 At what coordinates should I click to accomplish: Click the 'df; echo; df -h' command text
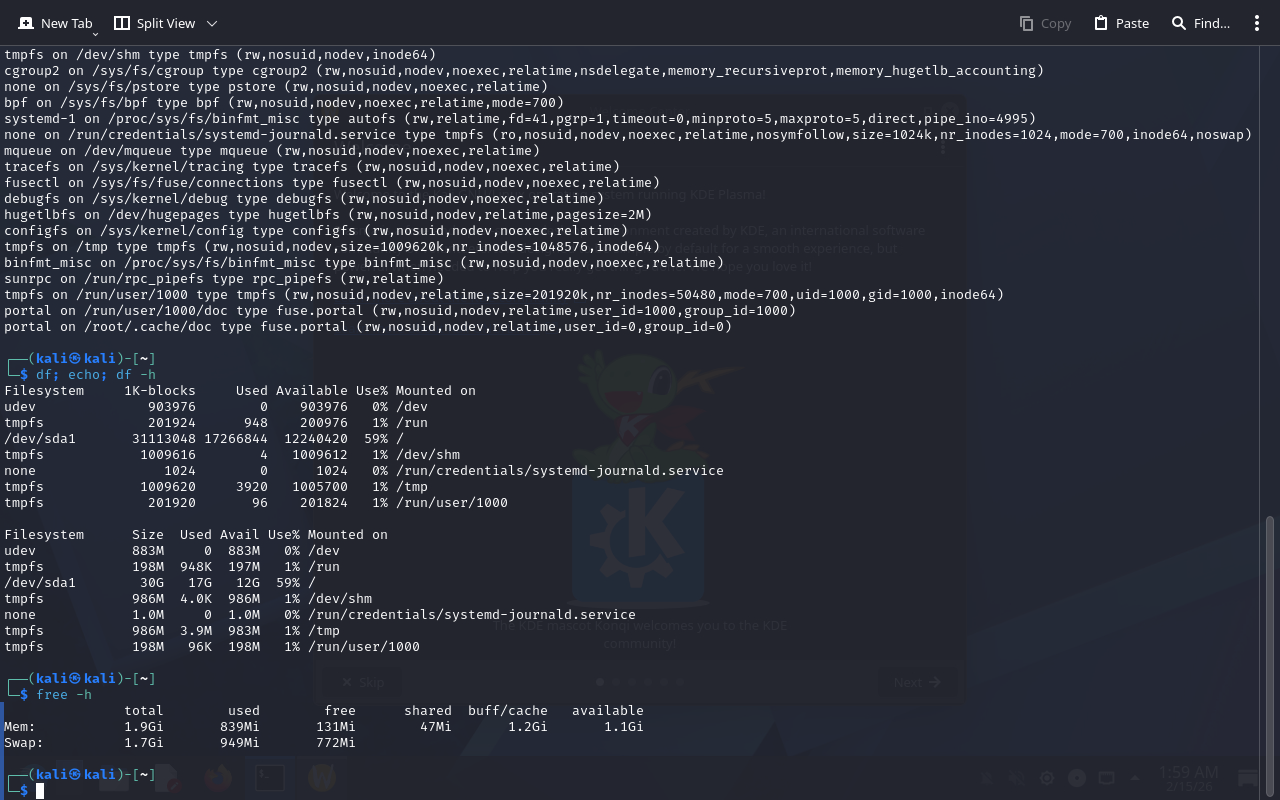96,375
